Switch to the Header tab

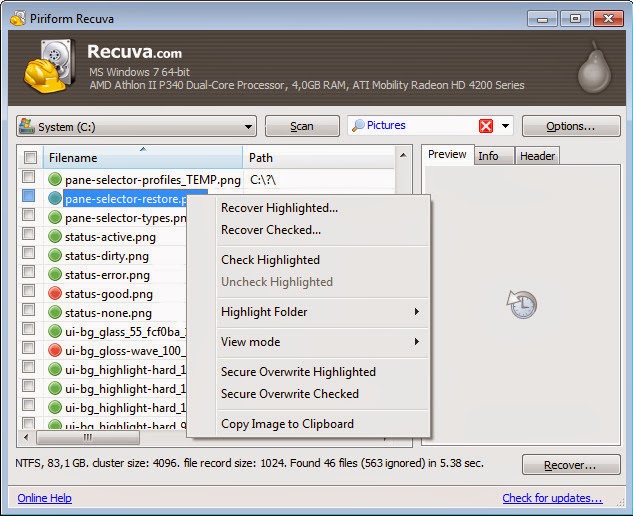pyautogui.click(x=537, y=156)
